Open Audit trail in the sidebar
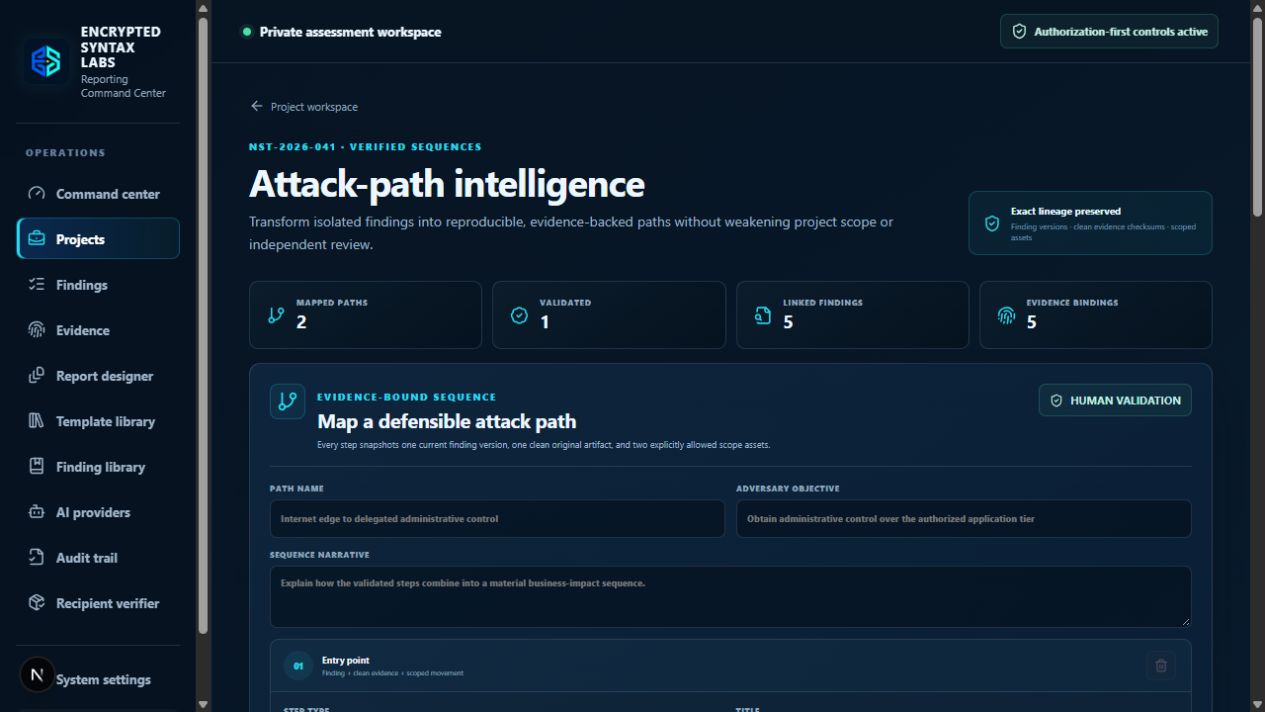The image size is (1265, 712). [98, 558]
